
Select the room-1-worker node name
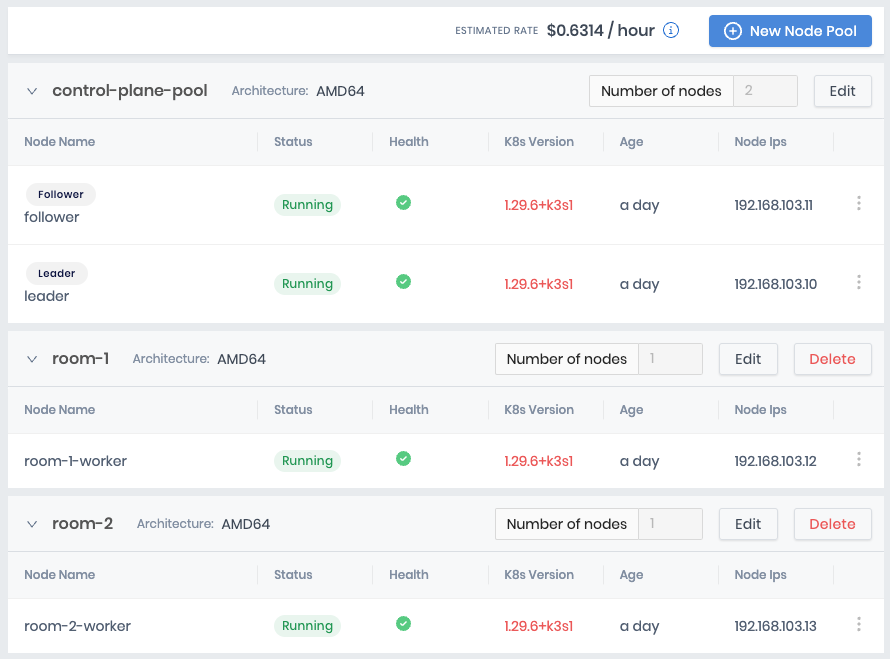click(75, 461)
